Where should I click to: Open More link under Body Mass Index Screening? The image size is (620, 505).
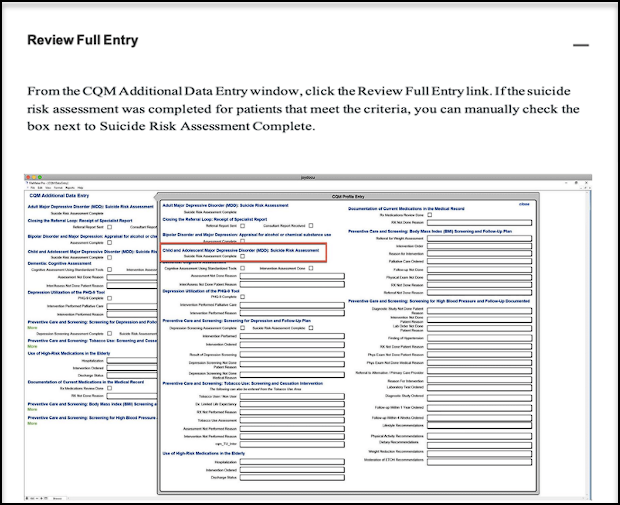32,410
